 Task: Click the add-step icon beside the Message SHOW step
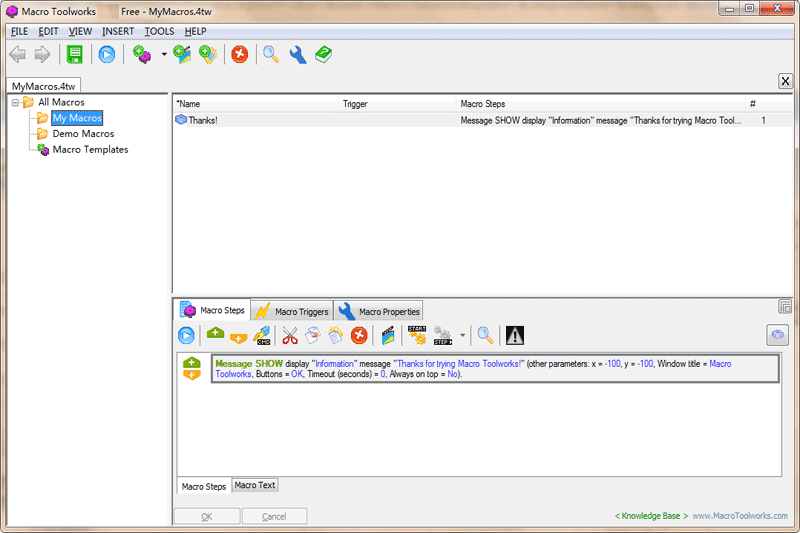(x=192, y=368)
